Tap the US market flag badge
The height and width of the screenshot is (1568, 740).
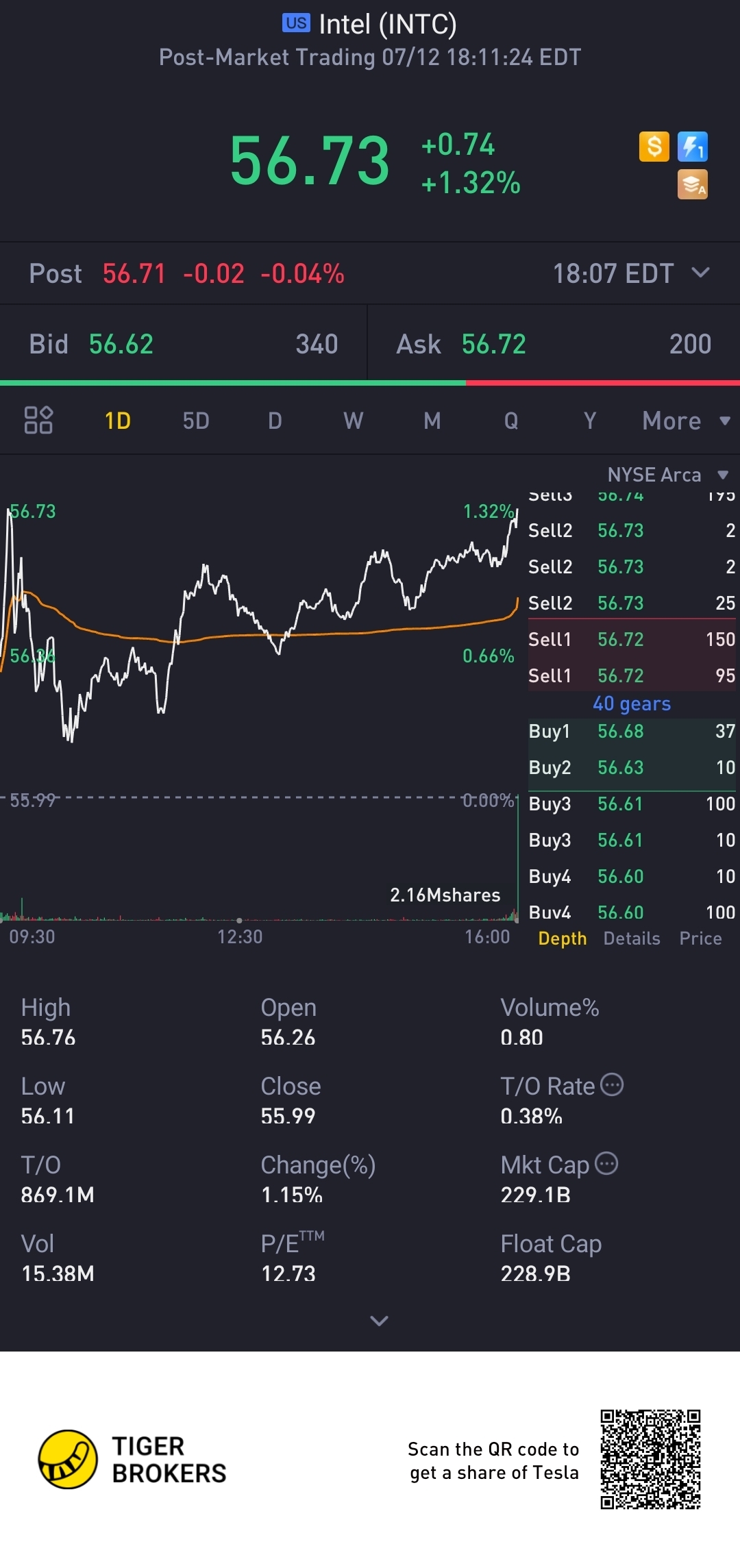[296, 23]
